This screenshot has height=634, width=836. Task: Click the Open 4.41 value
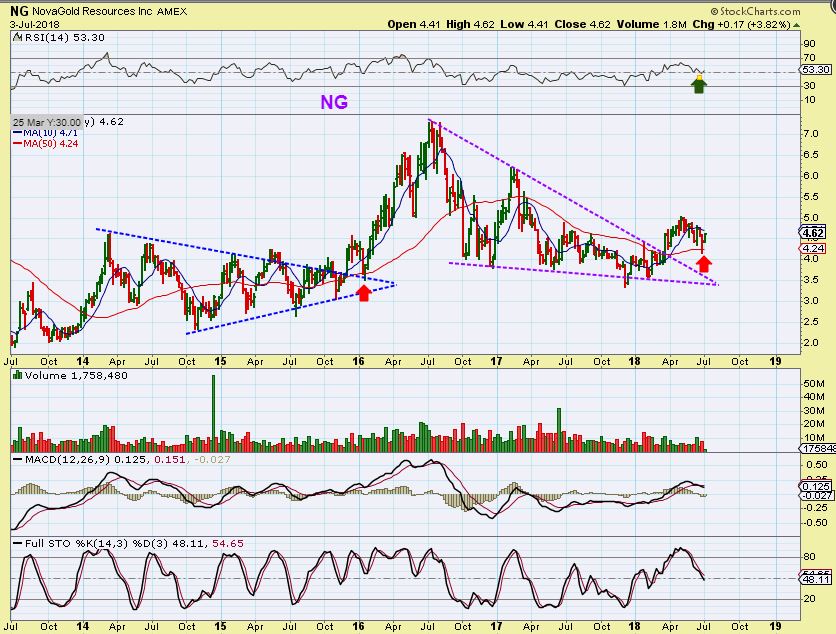414,24
